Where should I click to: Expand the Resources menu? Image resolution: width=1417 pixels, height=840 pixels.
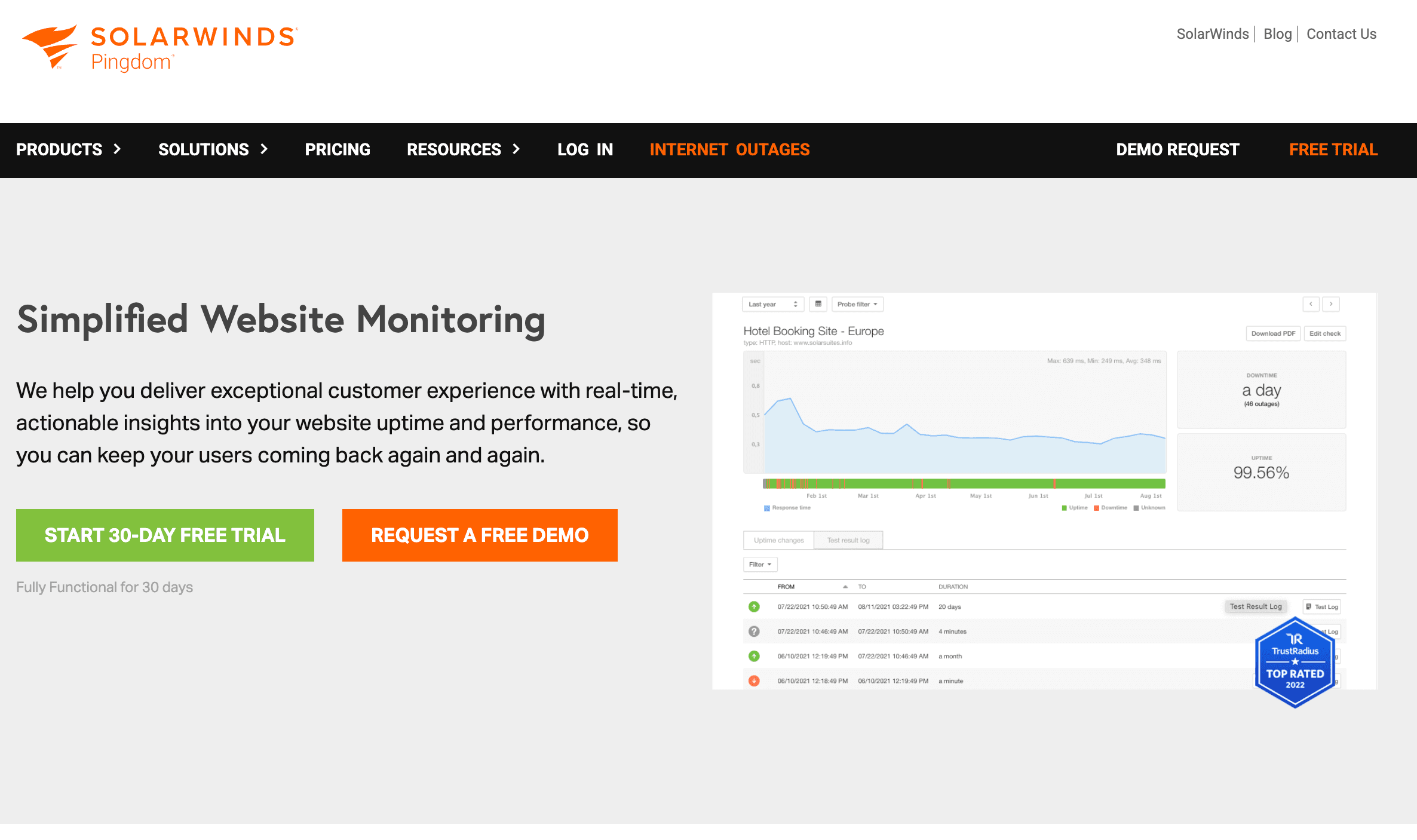pos(464,149)
